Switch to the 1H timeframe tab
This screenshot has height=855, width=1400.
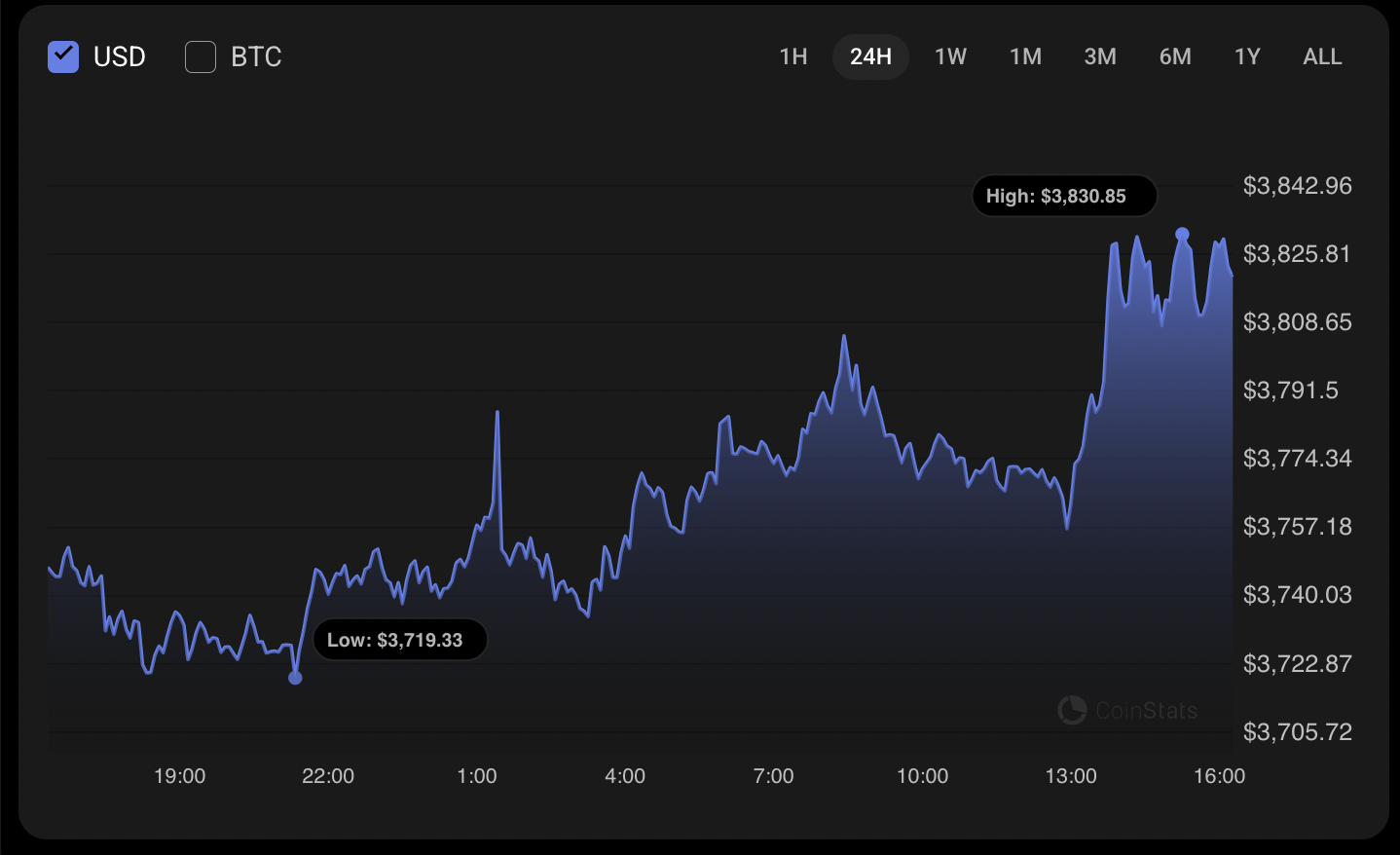pyautogui.click(x=792, y=56)
